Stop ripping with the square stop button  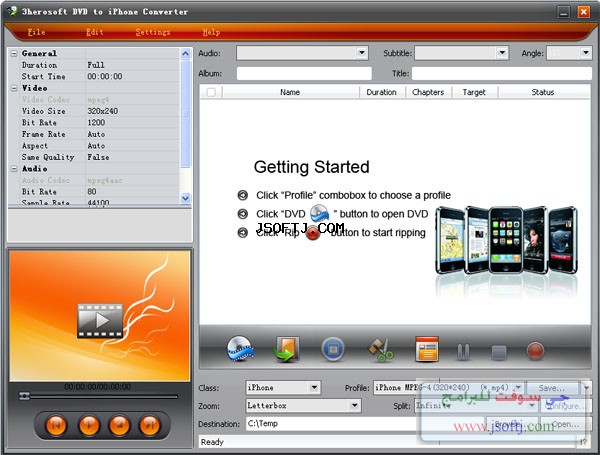tap(499, 352)
